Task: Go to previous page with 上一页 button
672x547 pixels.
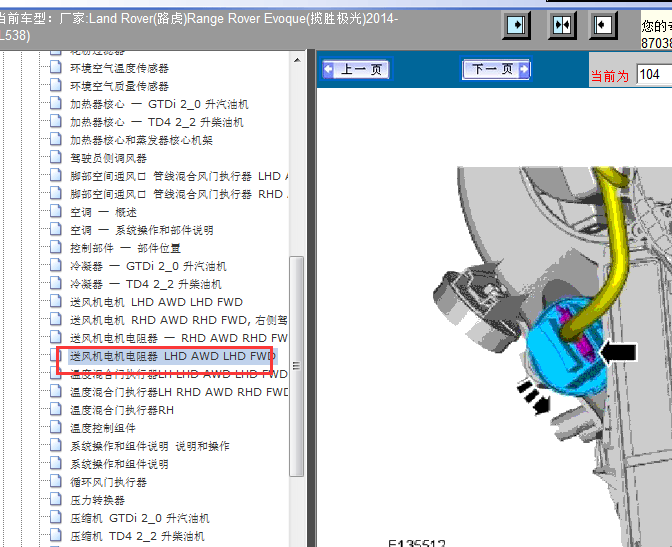Action: (x=356, y=69)
